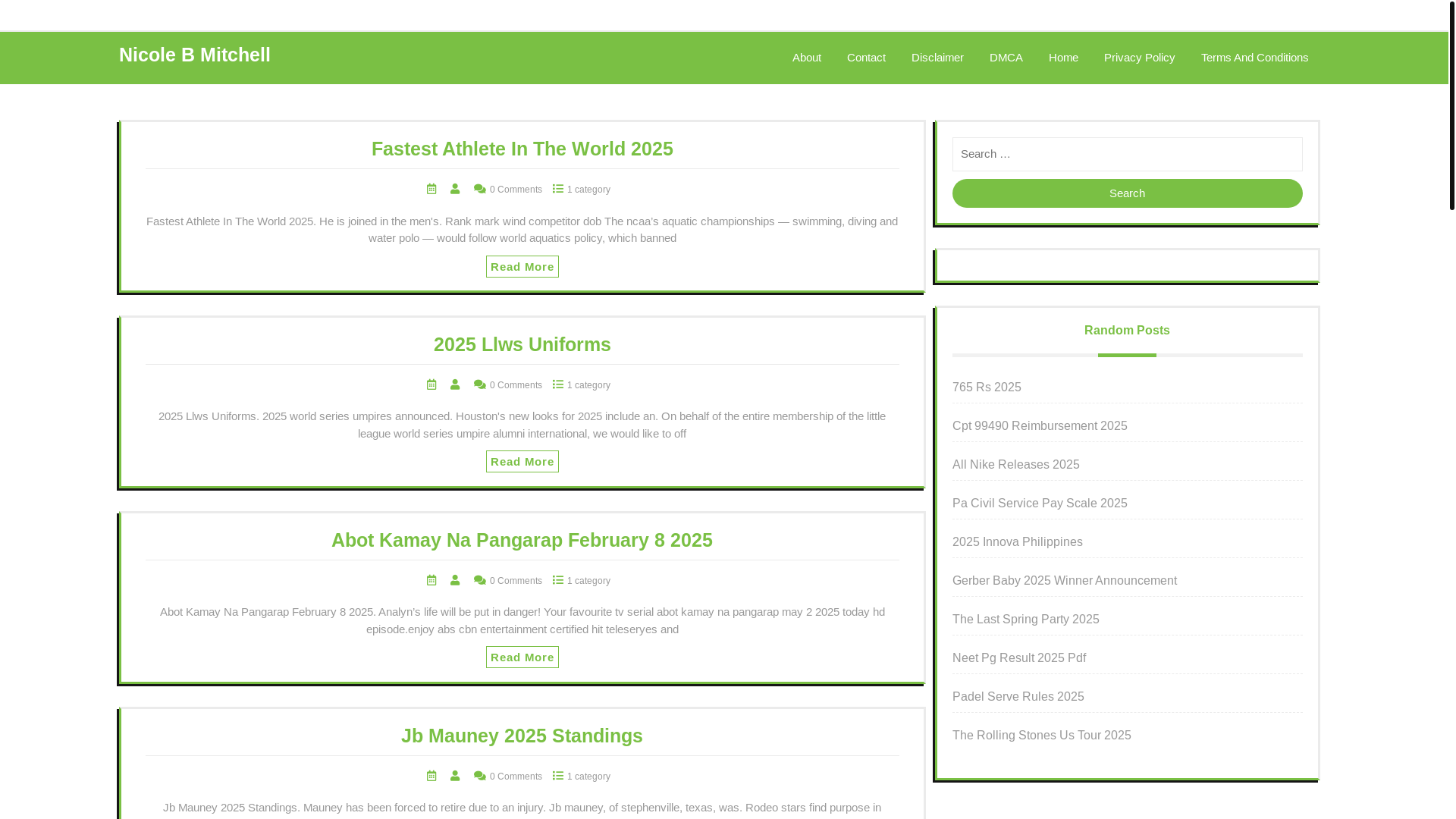Open 2025 Innova Philippines link
1456x819 pixels.
click(x=1018, y=542)
